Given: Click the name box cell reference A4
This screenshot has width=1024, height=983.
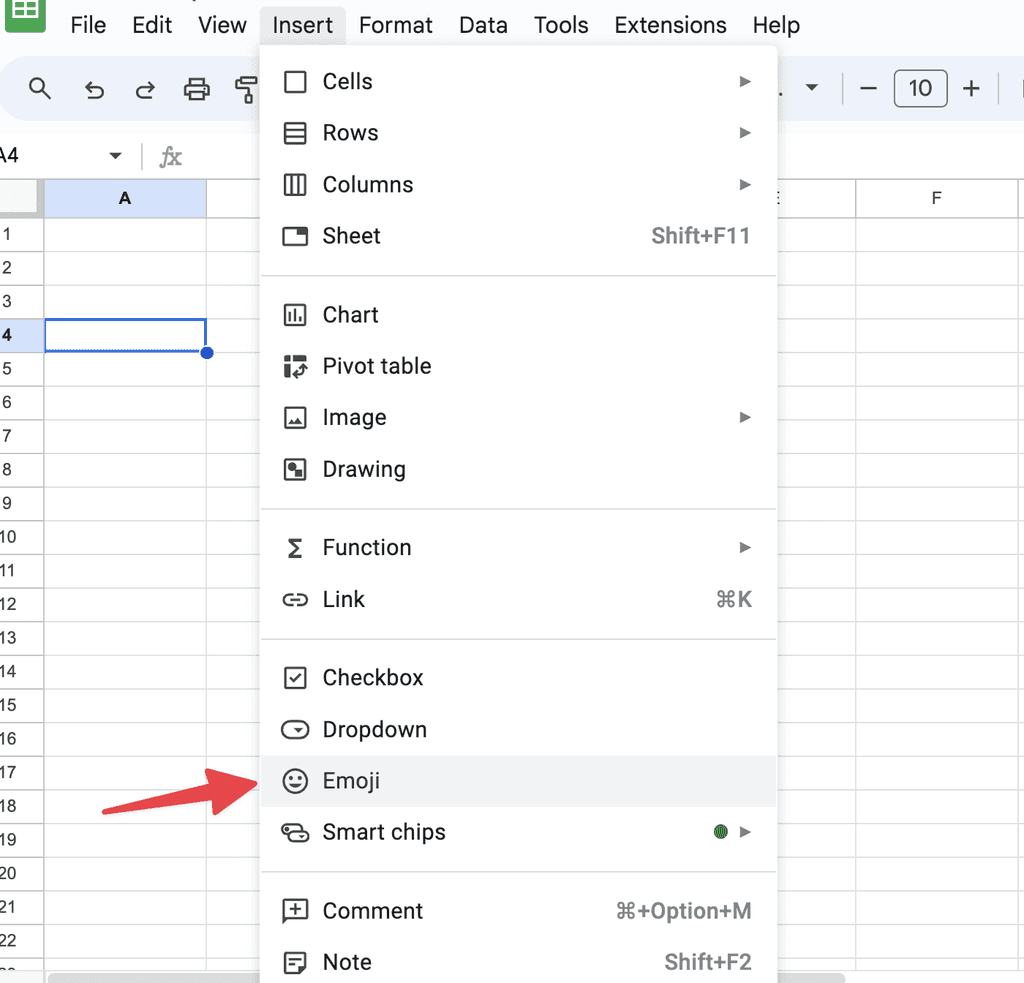Looking at the screenshot, I should coord(10,155).
